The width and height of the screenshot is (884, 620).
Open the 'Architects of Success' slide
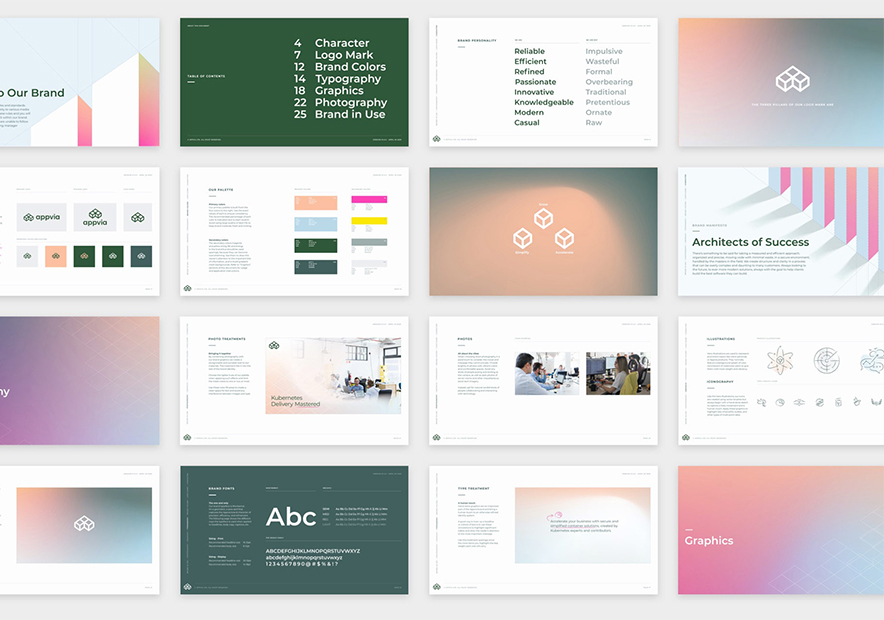pyautogui.click(x=780, y=231)
